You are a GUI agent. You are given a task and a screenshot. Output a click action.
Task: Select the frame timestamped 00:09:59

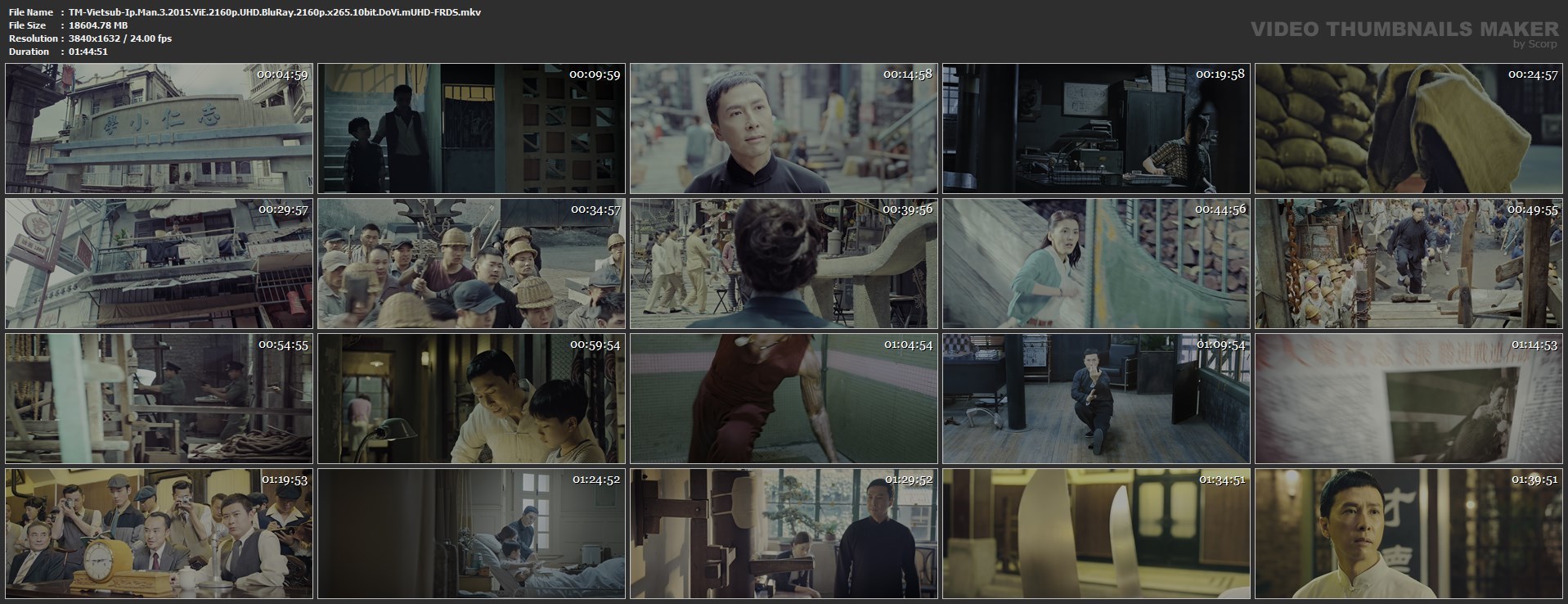point(471,128)
